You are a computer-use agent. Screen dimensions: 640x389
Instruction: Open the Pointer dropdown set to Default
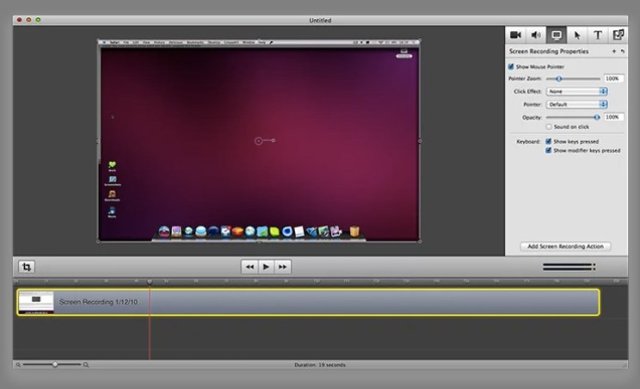coord(577,104)
